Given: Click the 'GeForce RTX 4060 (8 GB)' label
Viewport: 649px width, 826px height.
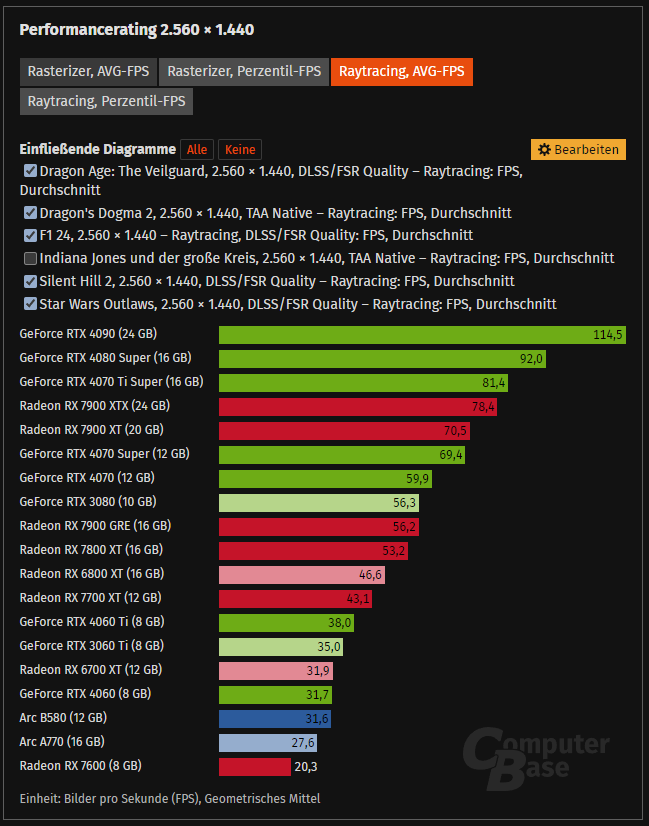Looking at the screenshot, I should 85,693.
